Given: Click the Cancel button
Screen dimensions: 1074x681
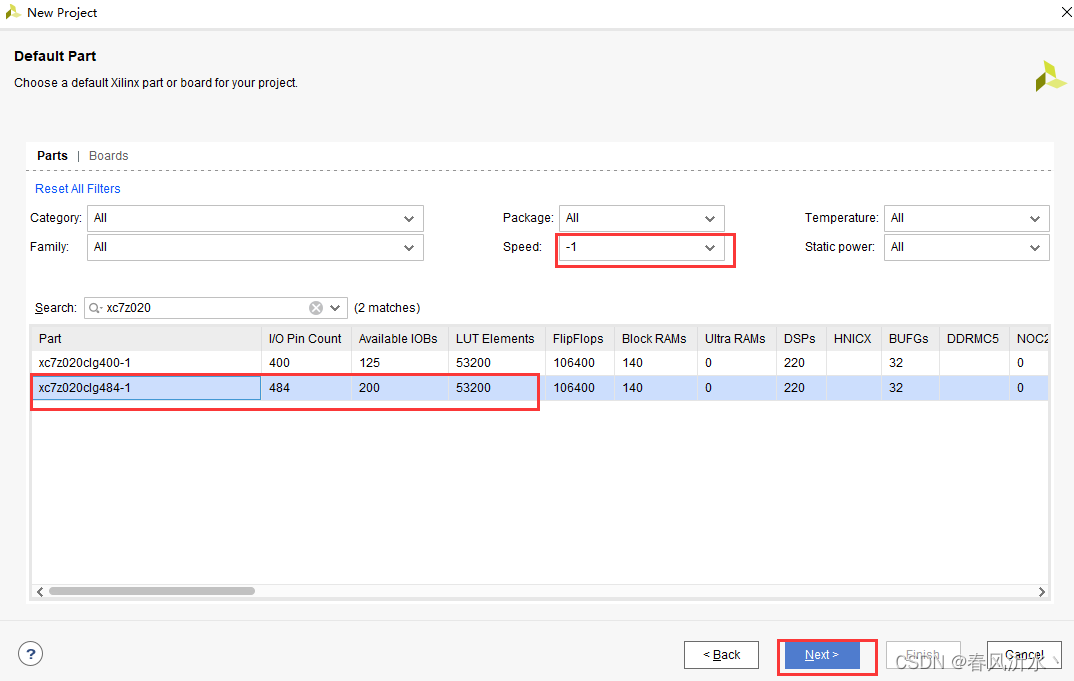Looking at the screenshot, I should click(1024, 655).
